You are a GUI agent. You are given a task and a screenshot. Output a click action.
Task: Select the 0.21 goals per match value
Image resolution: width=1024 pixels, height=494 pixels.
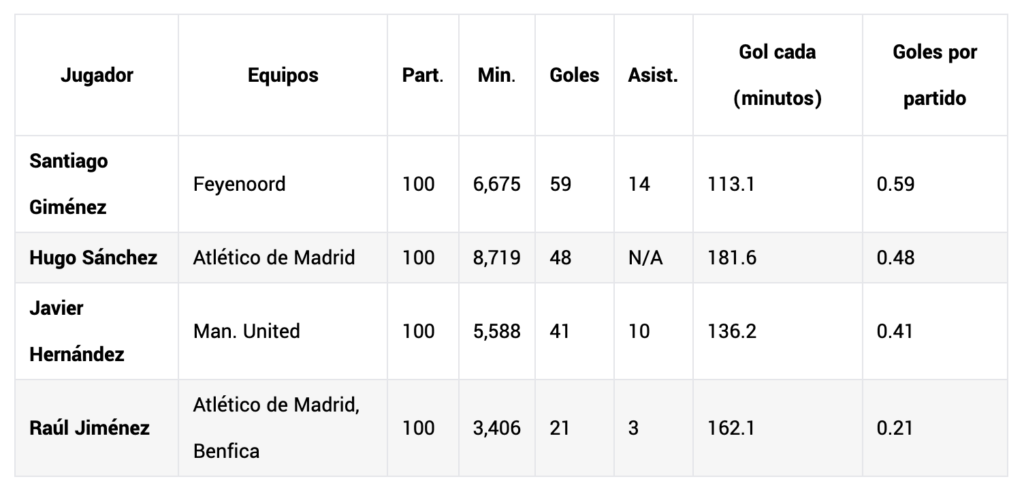(x=895, y=428)
